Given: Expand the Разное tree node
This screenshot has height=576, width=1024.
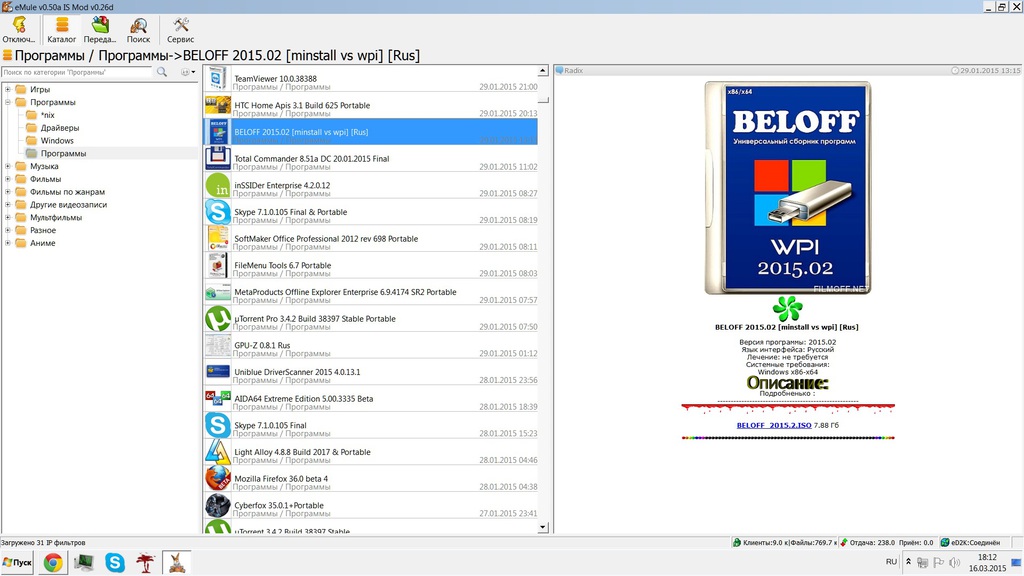Looking at the screenshot, I should pyautogui.click(x=8, y=230).
